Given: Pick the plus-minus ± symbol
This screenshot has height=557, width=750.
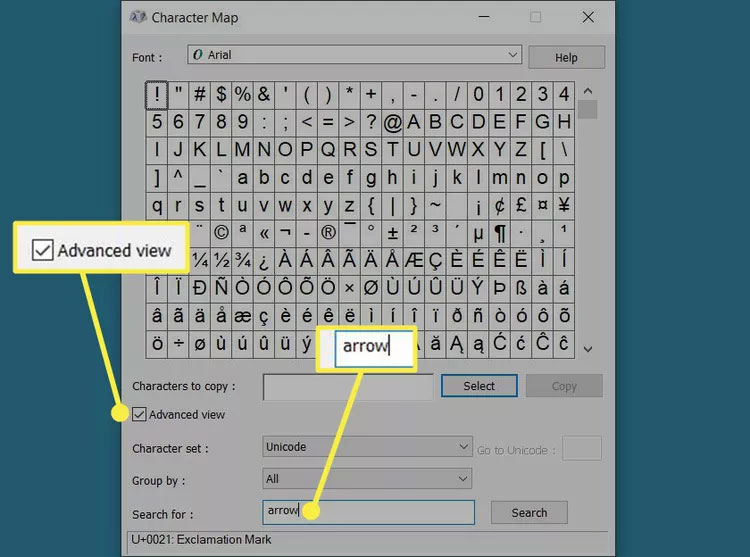Looking at the screenshot, I should (392, 233).
